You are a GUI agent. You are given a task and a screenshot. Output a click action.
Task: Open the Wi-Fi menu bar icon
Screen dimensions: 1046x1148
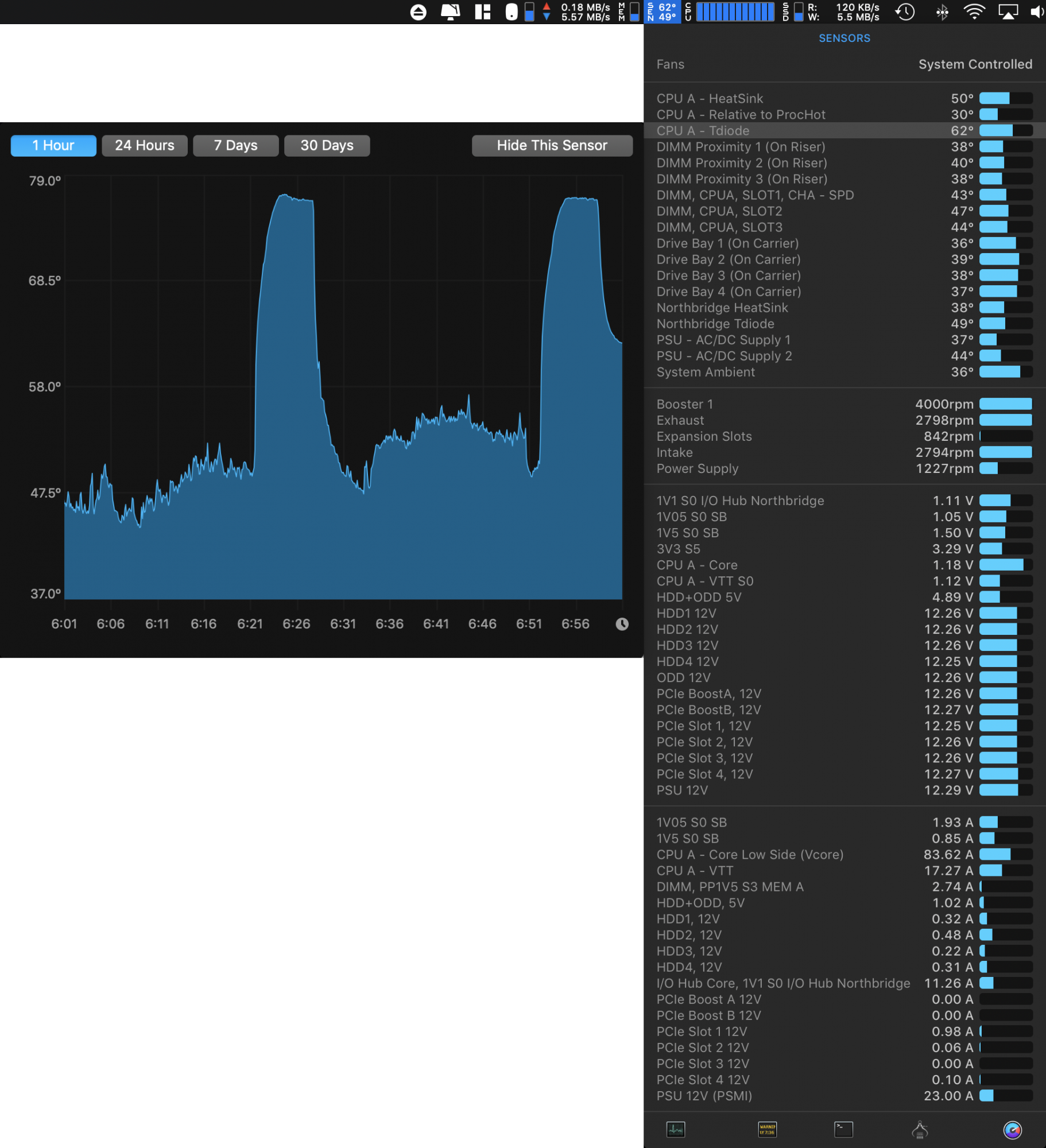tap(974, 12)
